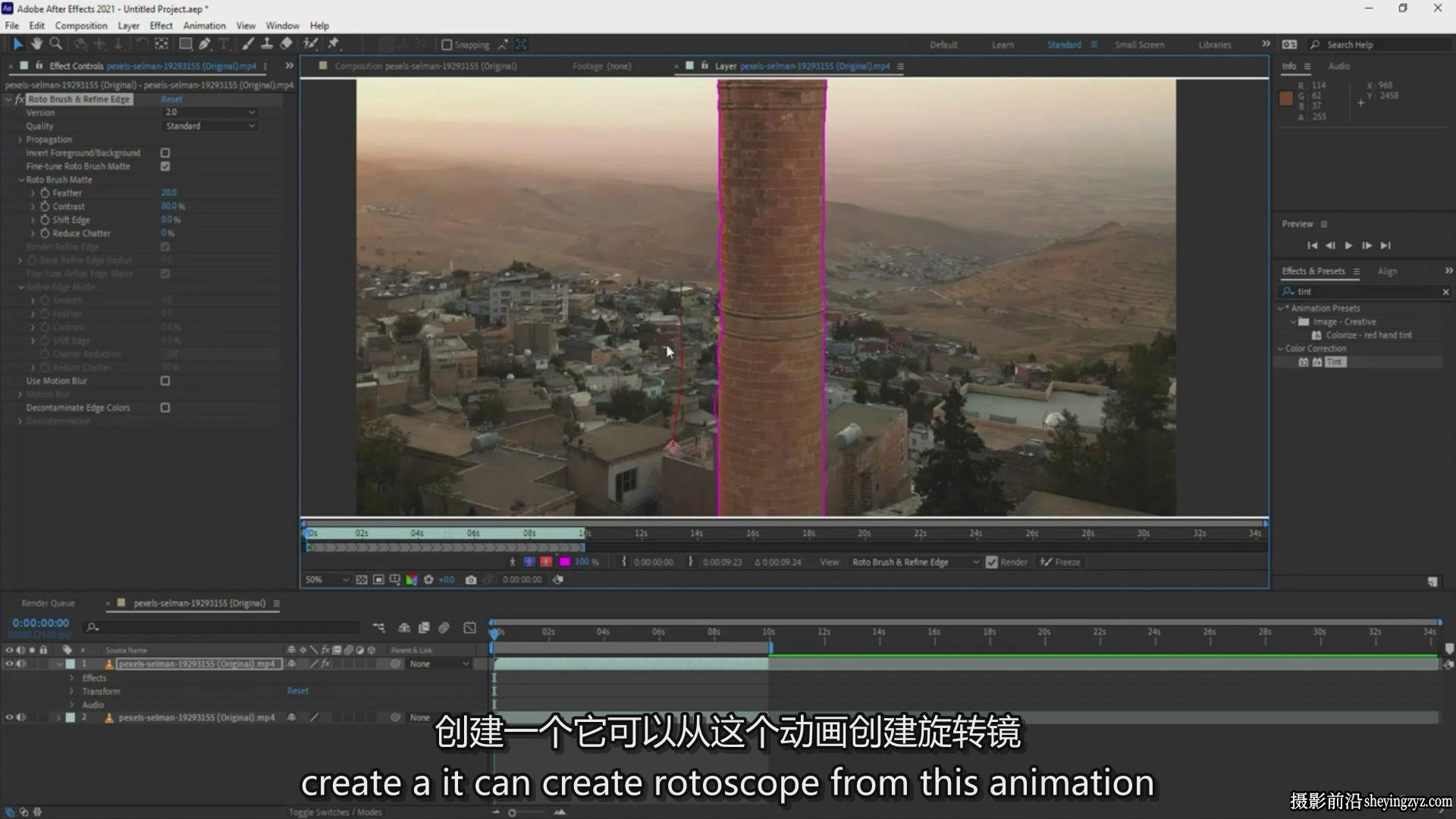Select the Eraser tool

pos(286,44)
